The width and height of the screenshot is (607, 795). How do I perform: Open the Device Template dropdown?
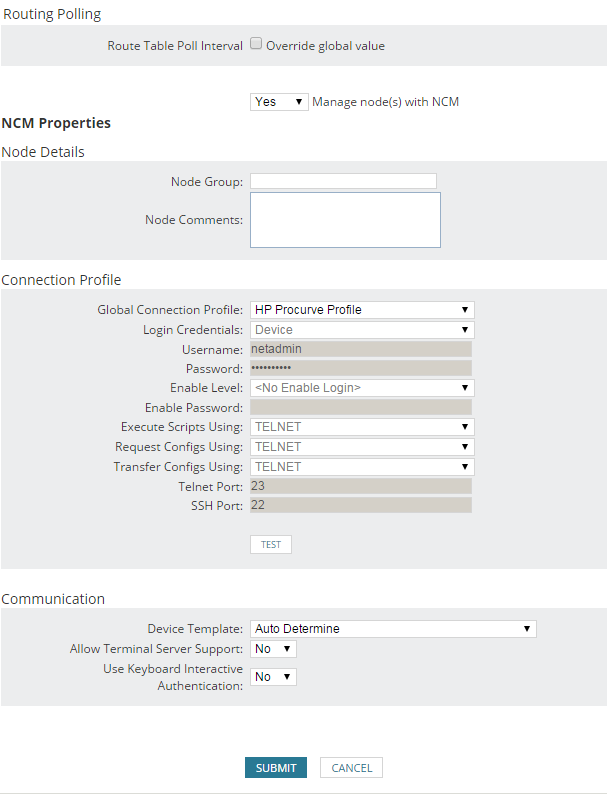tap(393, 629)
